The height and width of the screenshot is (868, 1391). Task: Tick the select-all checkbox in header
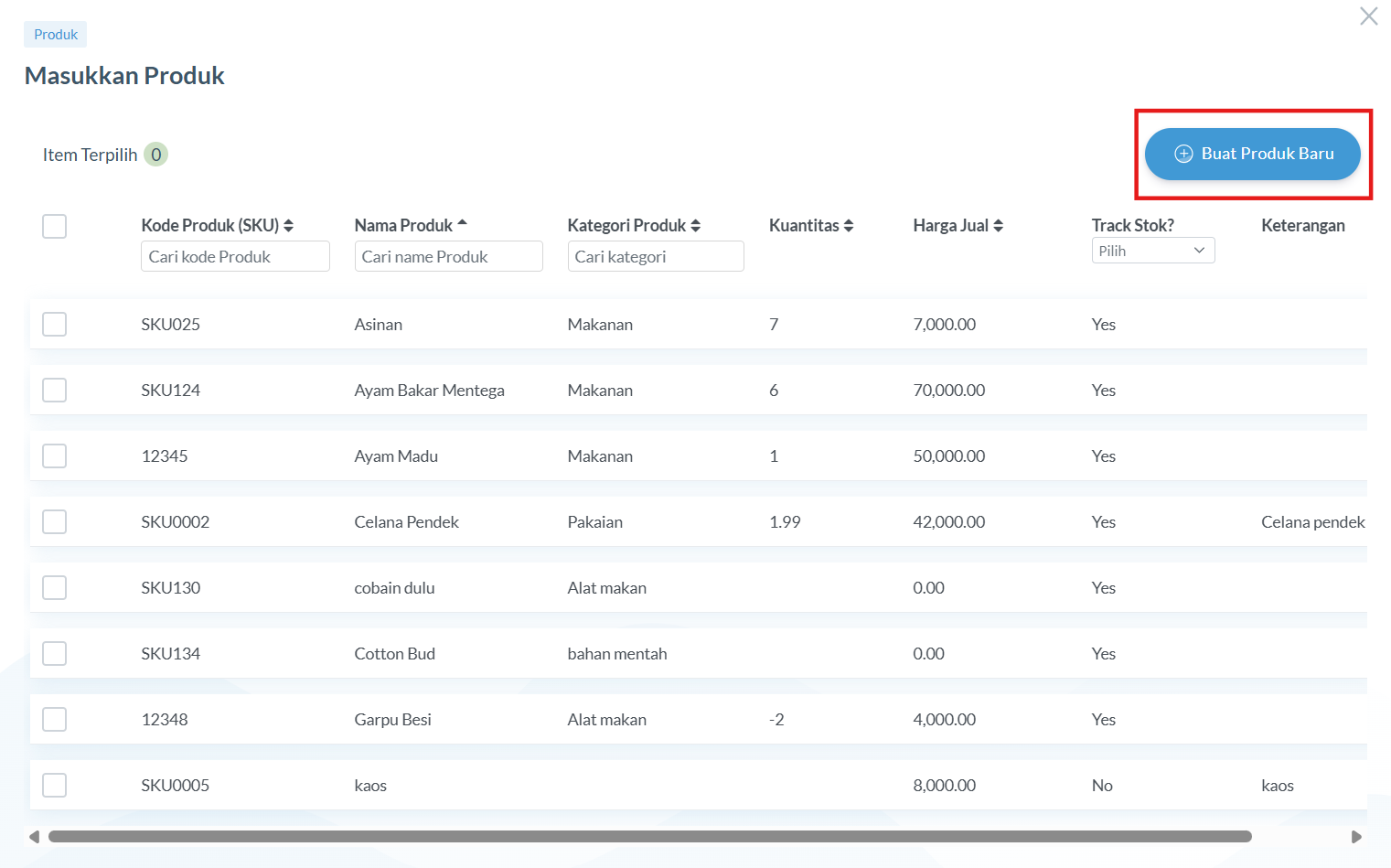55,226
